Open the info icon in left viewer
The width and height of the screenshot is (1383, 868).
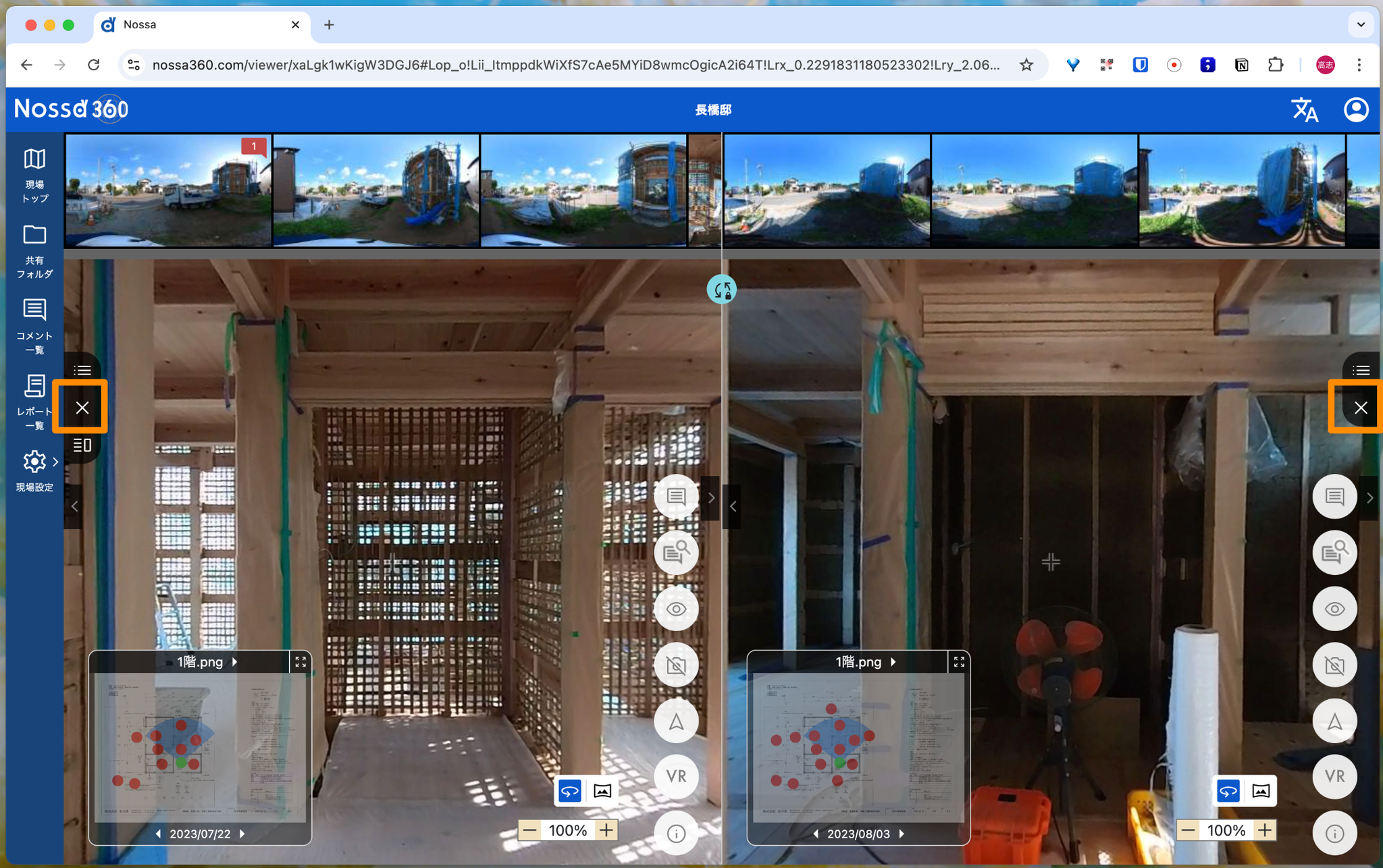(676, 834)
